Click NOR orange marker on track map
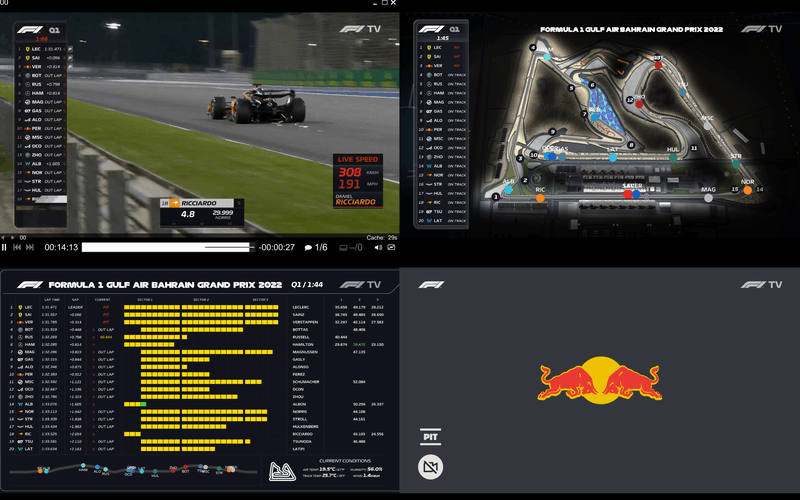The height and width of the screenshot is (500, 800). (x=747, y=190)
